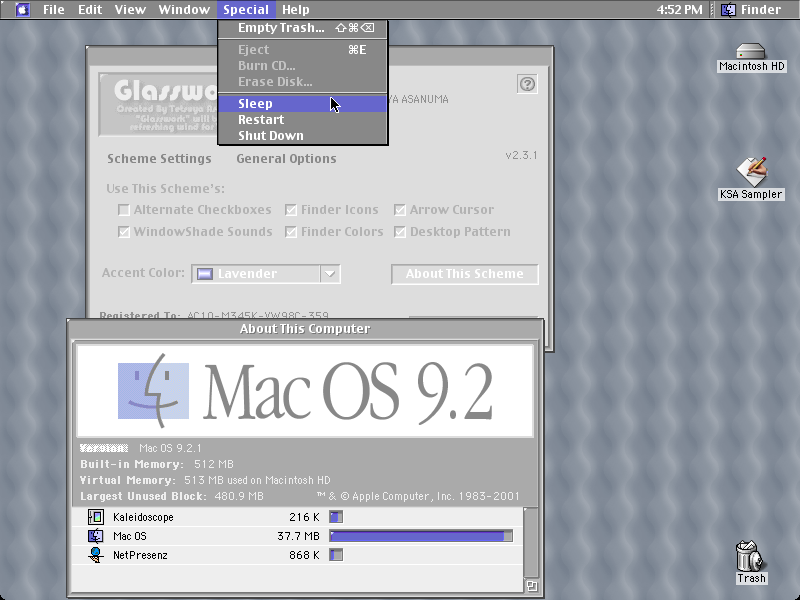Click the Largest Unused Block 480.9 MB value
Image resolution: width=800 pixels, height=600 pixels.
(239, 496)
